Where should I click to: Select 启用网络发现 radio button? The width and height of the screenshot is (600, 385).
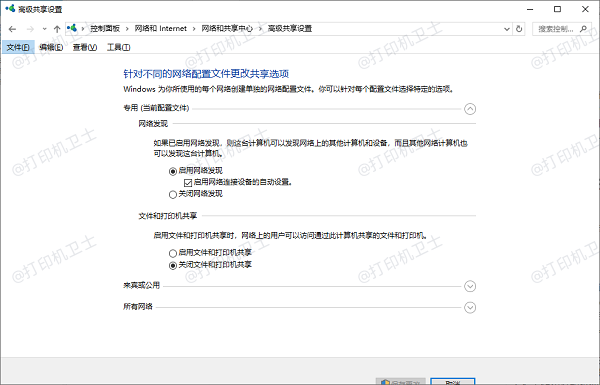(173, 171)
